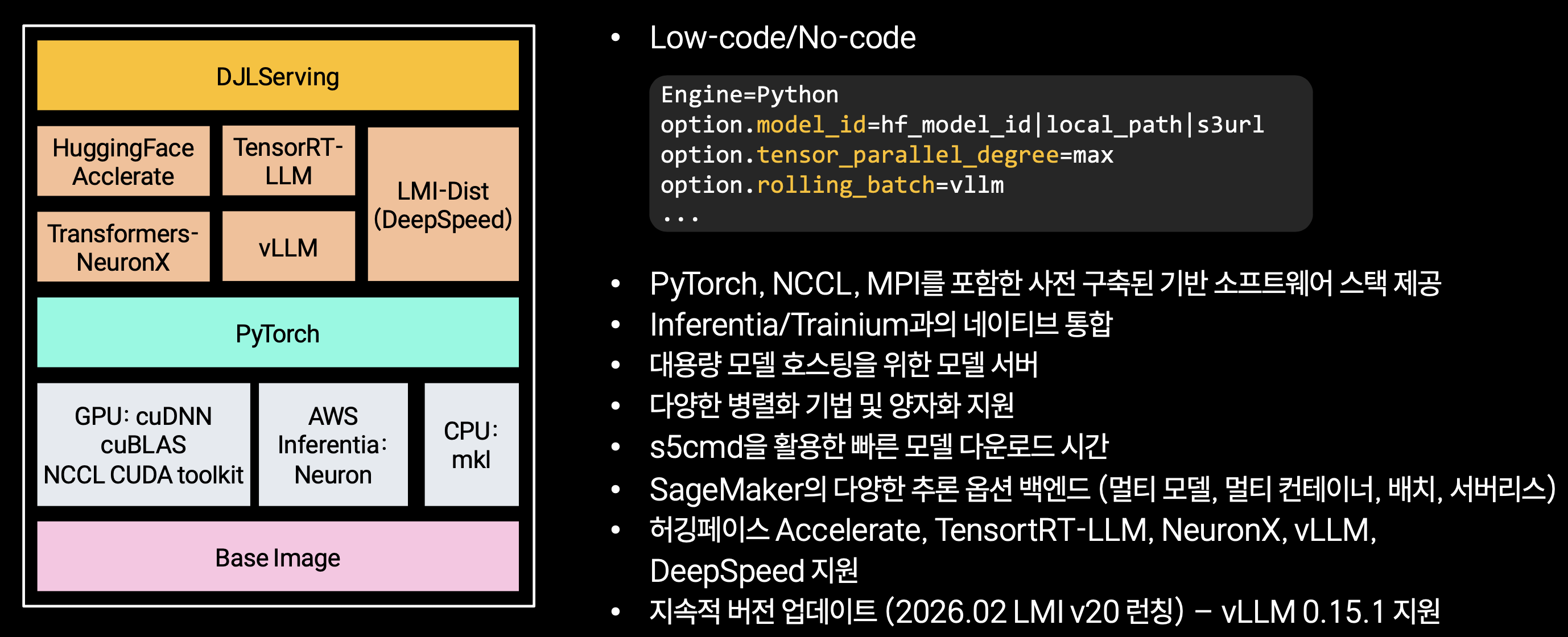Click the '허깅페이스 Accelerate, TensortRT-LLM' bullet line
This screenshot has height=637, width=1568.
(1013, 530)
